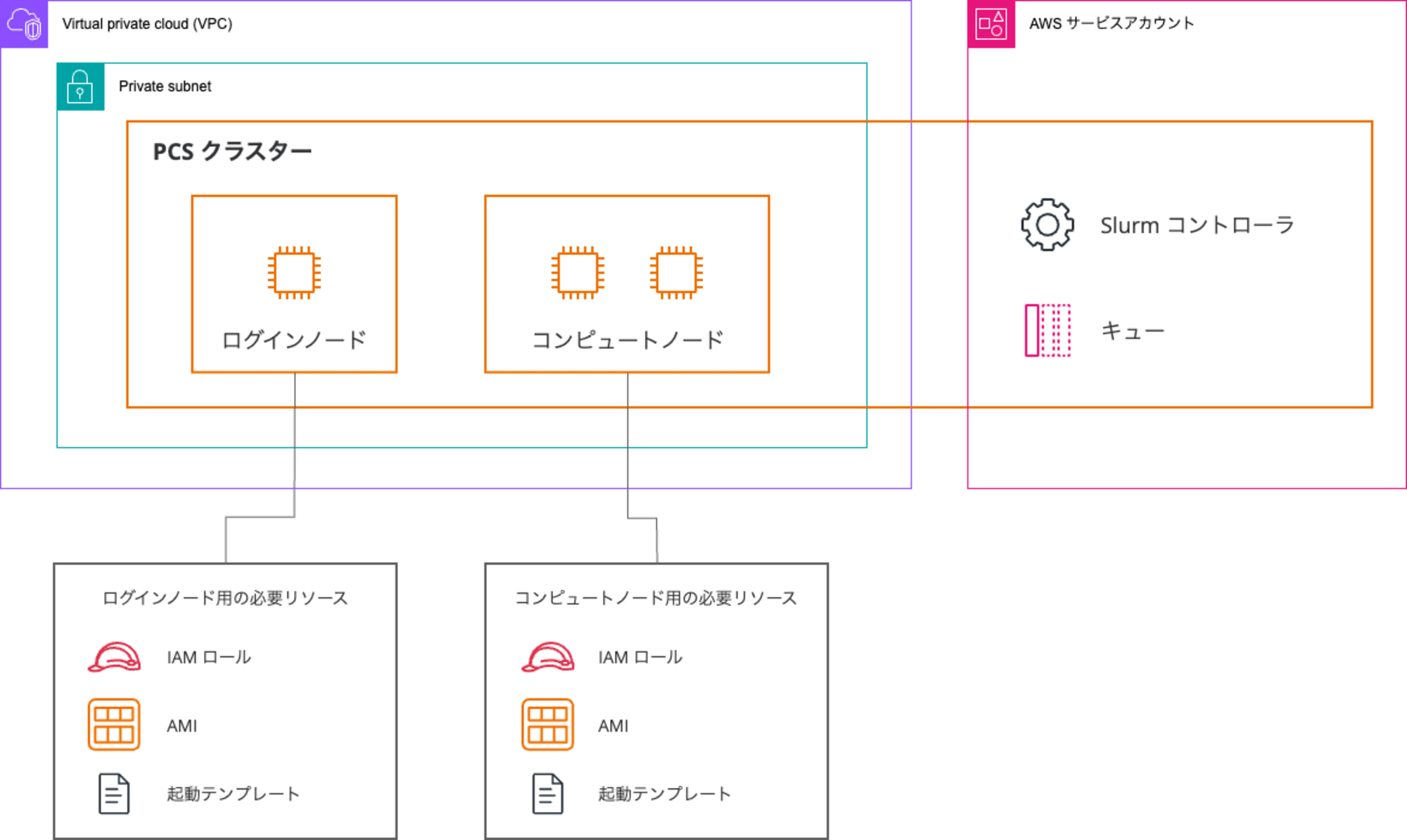Click the login node AMI grid icon
Viewport: 1407px width, 840px height.
[114, 725]
